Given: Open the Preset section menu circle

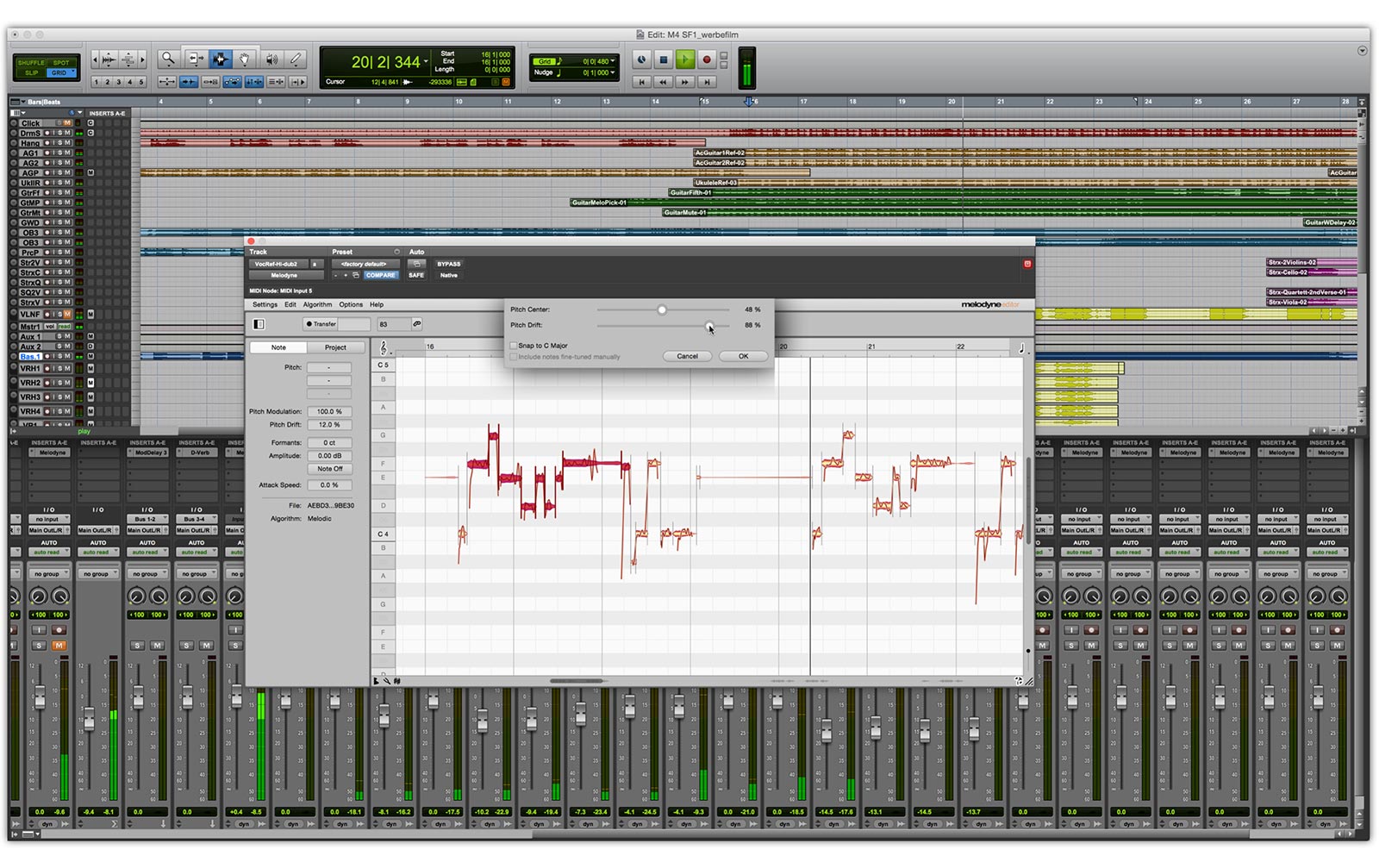Looking at the screenshot, I should click(396, 252).
